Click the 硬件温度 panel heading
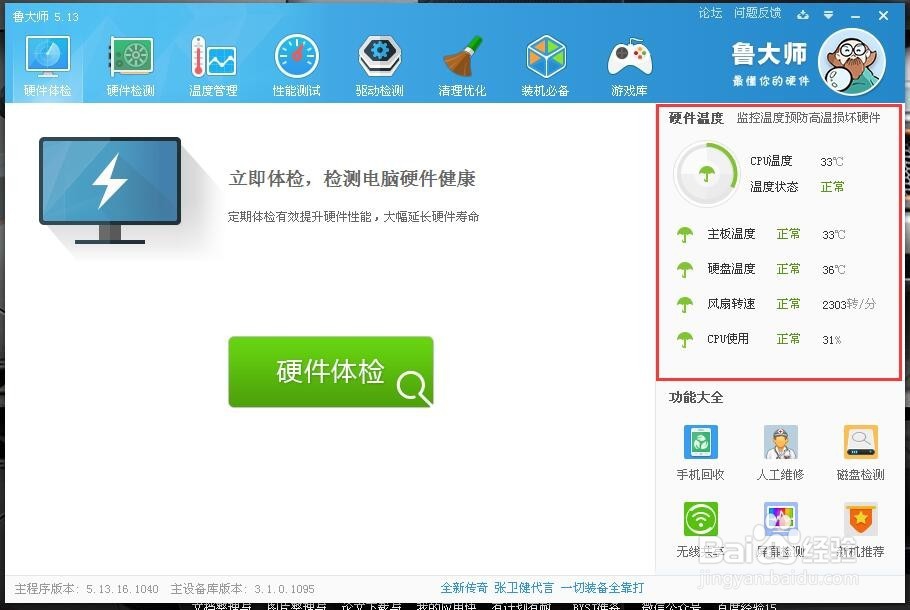 (x=696, y=118)
